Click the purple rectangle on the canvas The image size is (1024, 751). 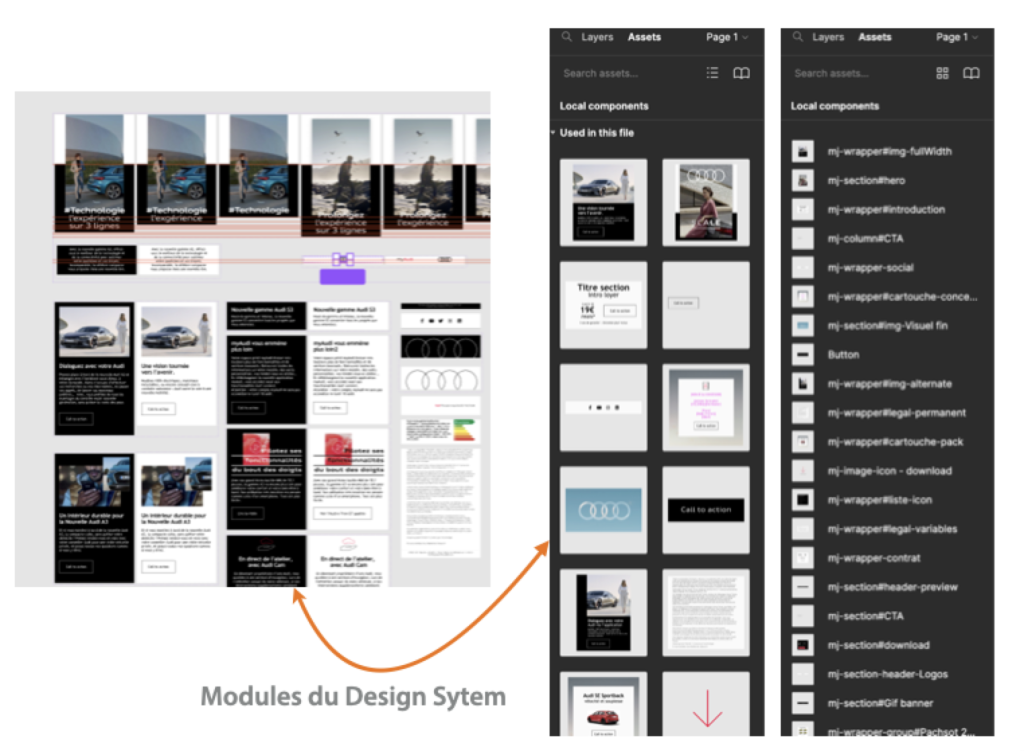[342, 277]
